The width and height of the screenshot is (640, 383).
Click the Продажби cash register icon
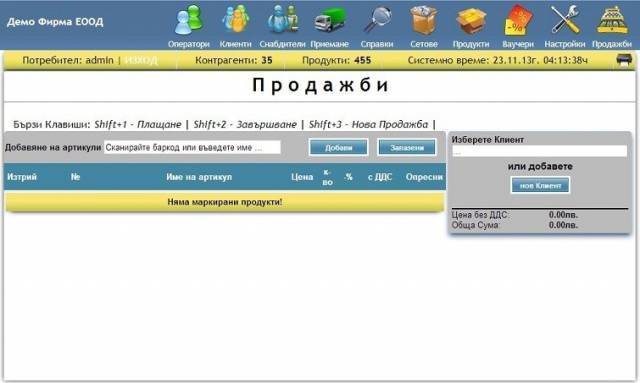coord(612,20)
